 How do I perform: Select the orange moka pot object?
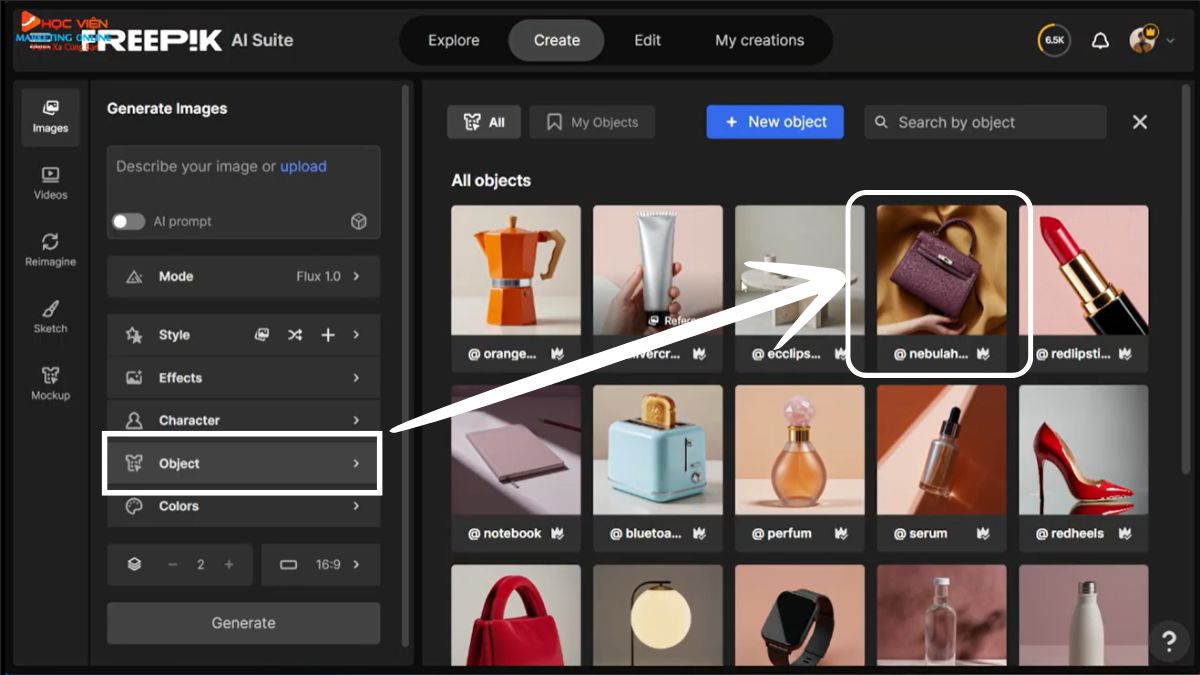pos(516,270)
